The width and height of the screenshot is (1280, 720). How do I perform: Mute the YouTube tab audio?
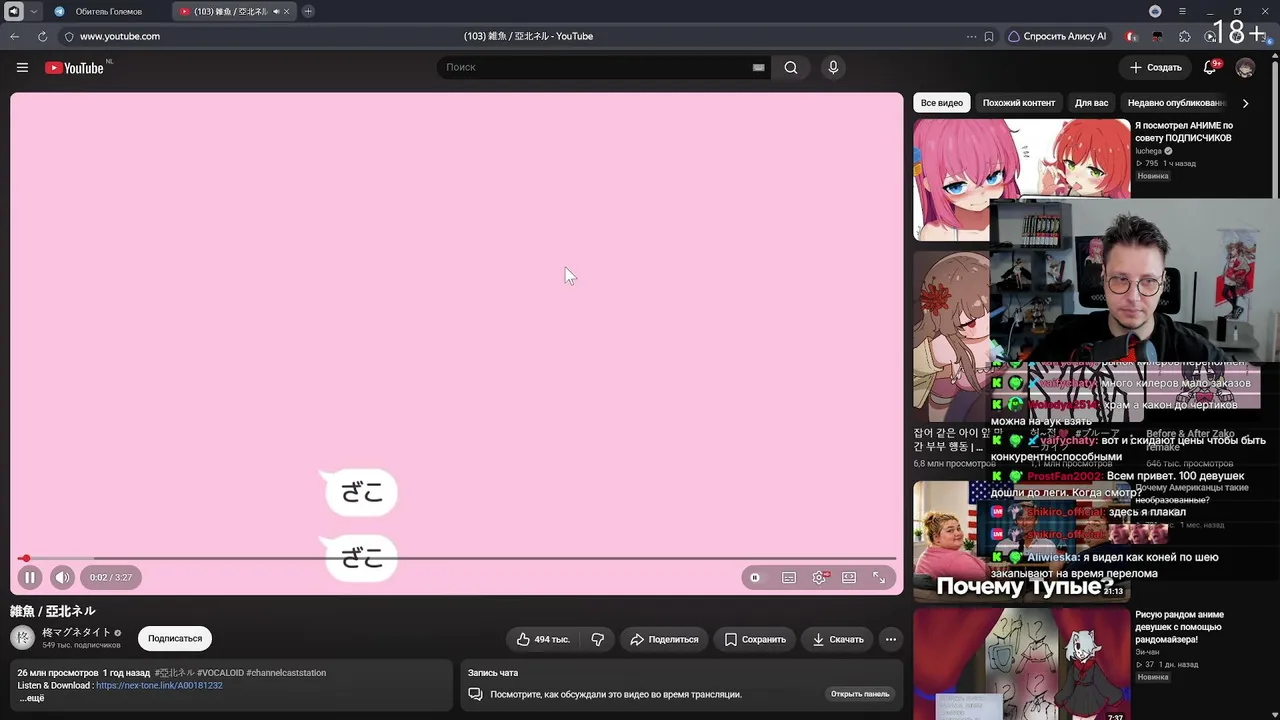[x=276, y=12]
